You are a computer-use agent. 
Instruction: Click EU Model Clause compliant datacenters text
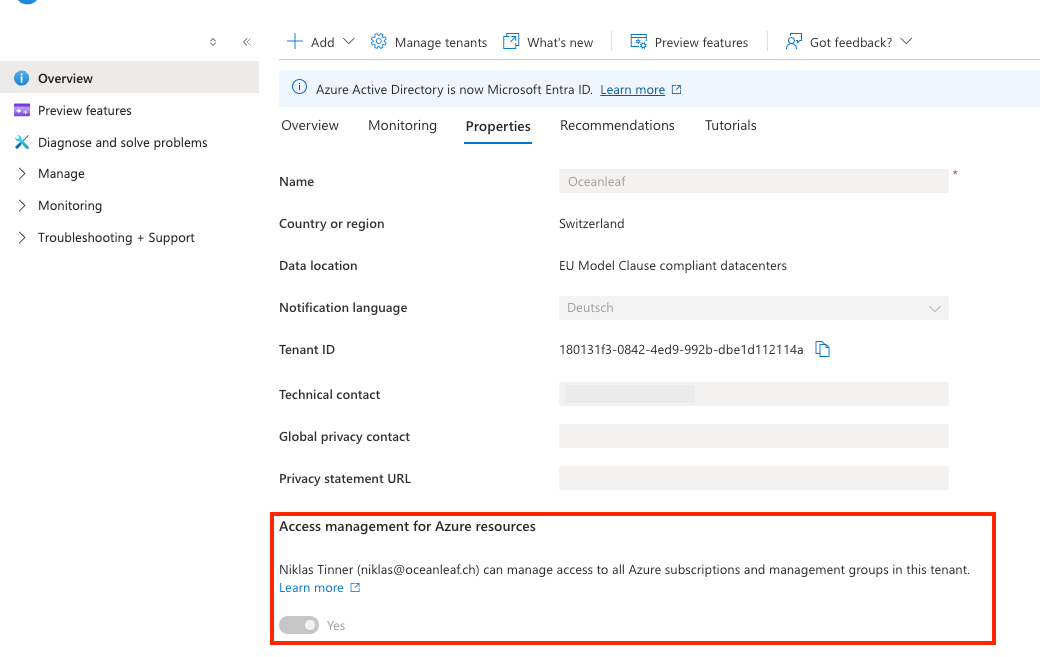click(673, 265)
